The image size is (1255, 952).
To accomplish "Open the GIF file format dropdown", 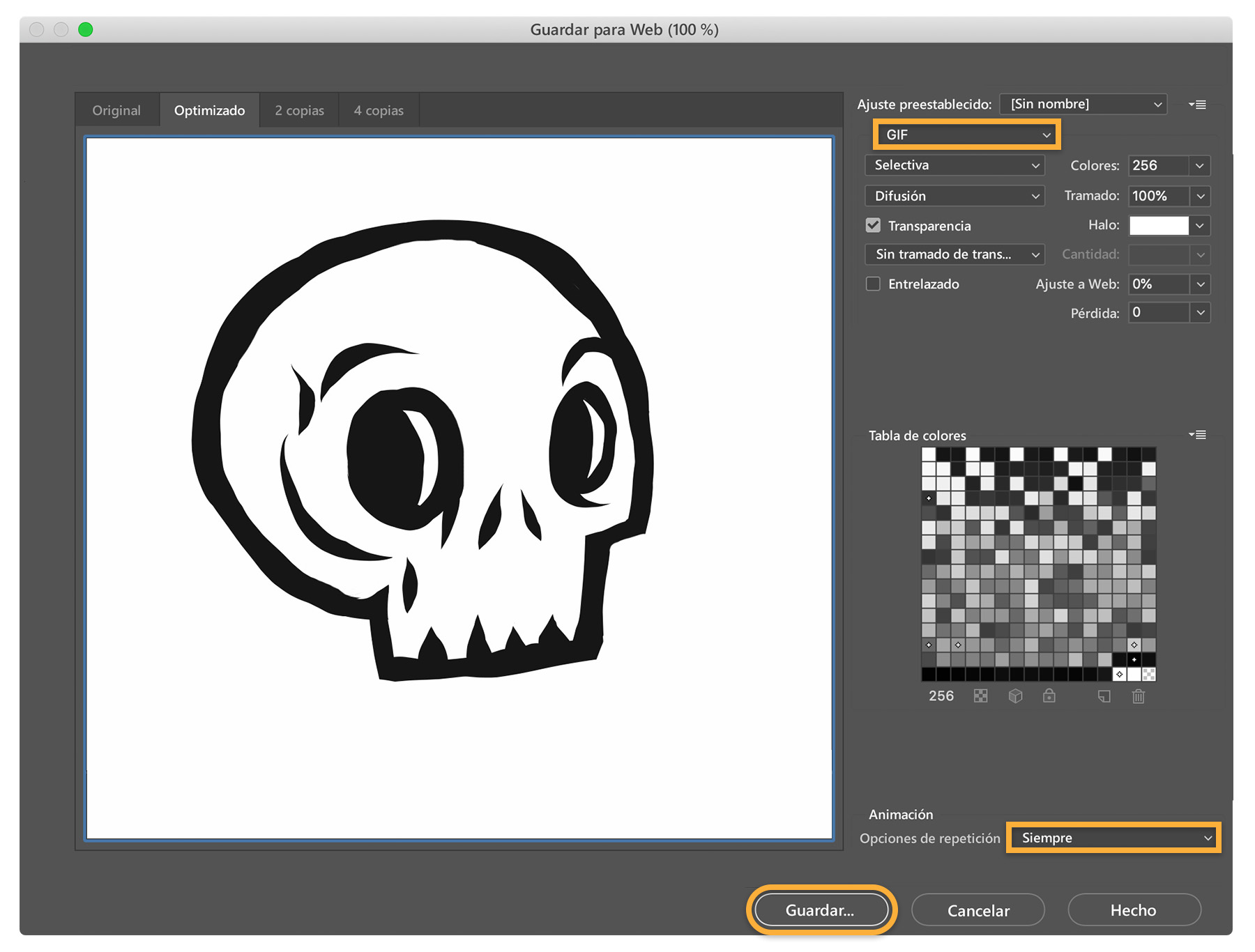I will [x=966, y=135].
